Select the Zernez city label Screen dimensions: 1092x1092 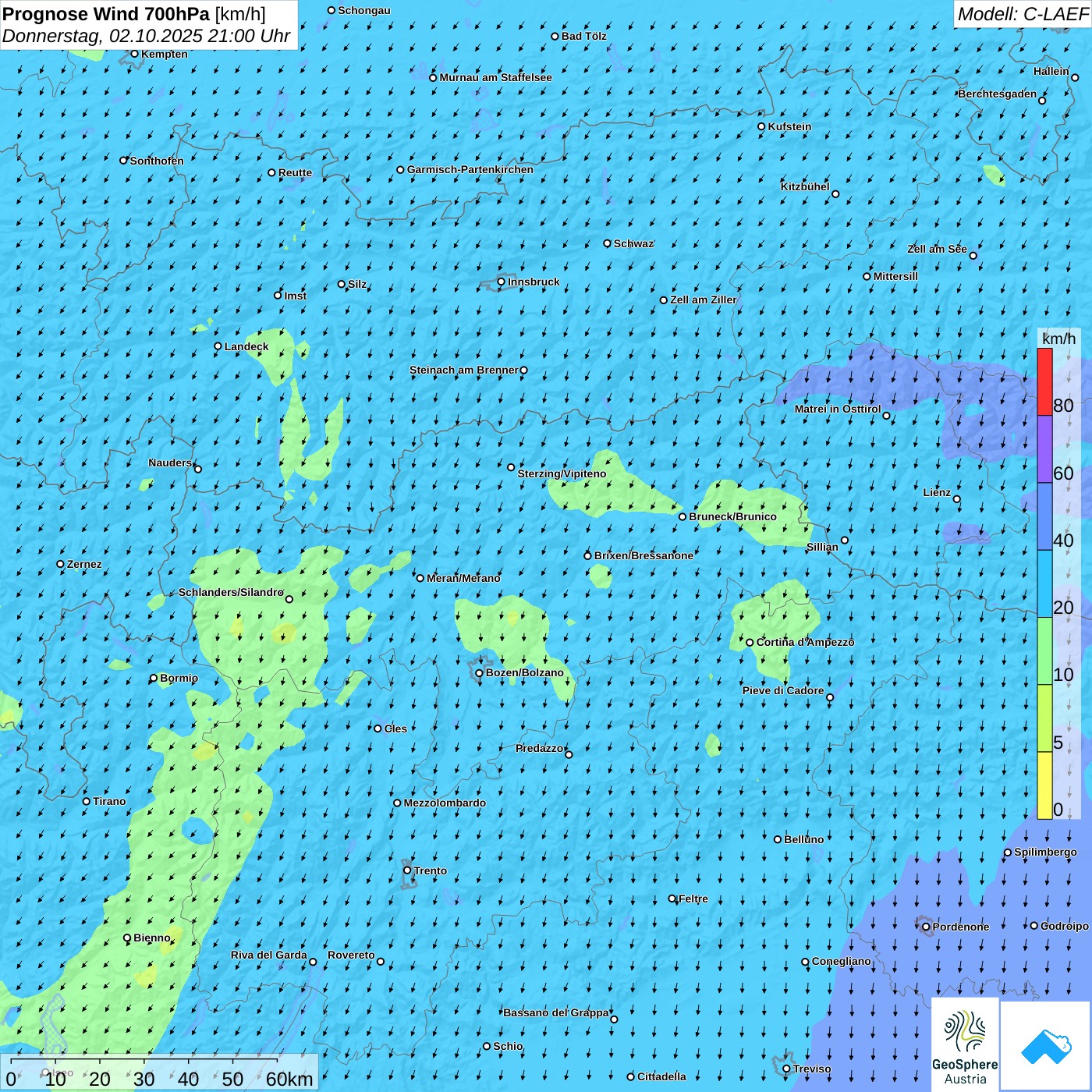84,564
